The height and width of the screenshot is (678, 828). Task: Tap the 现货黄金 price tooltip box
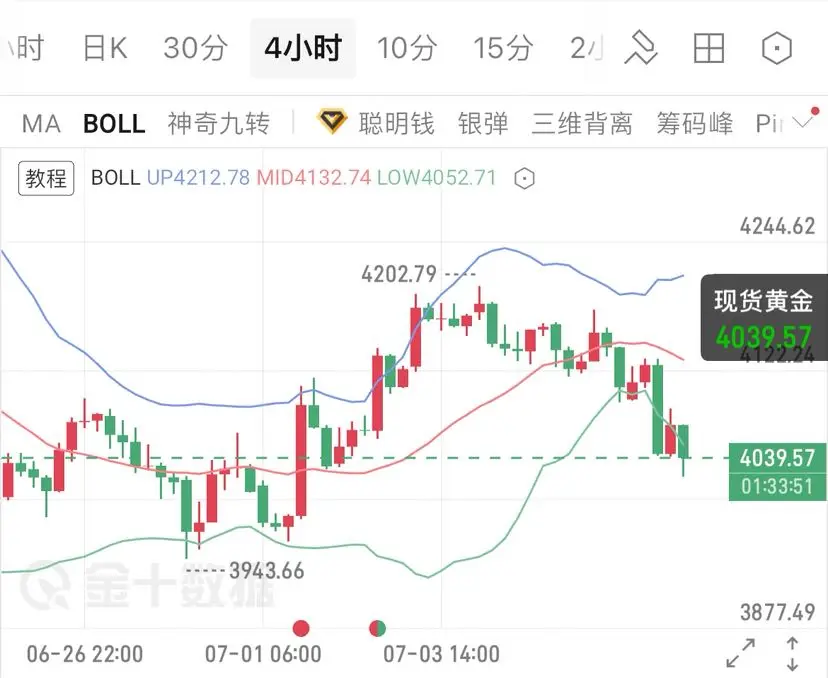tap(764, 317)
